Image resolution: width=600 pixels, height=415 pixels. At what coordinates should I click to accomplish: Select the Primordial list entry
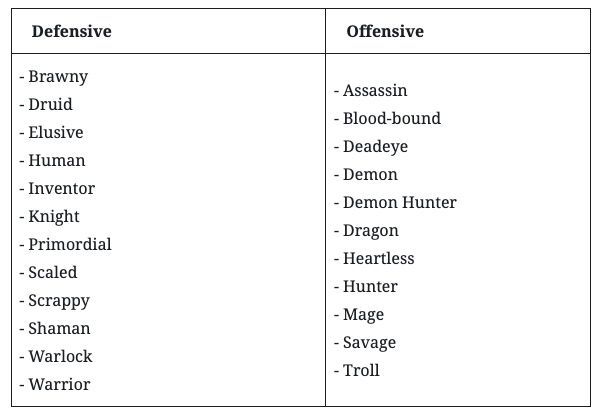click(x=65, y=244)
